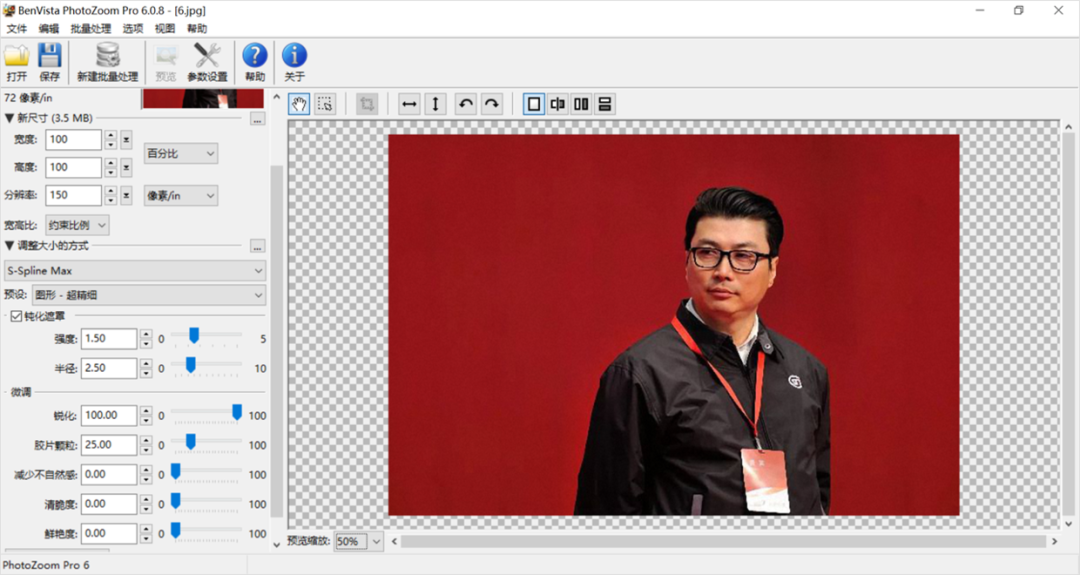The width and height of the screenshot is (1080, 575).
Task: Switch to horizontal split preview layout
Action: pyautogui.click(x=605, y=104)
